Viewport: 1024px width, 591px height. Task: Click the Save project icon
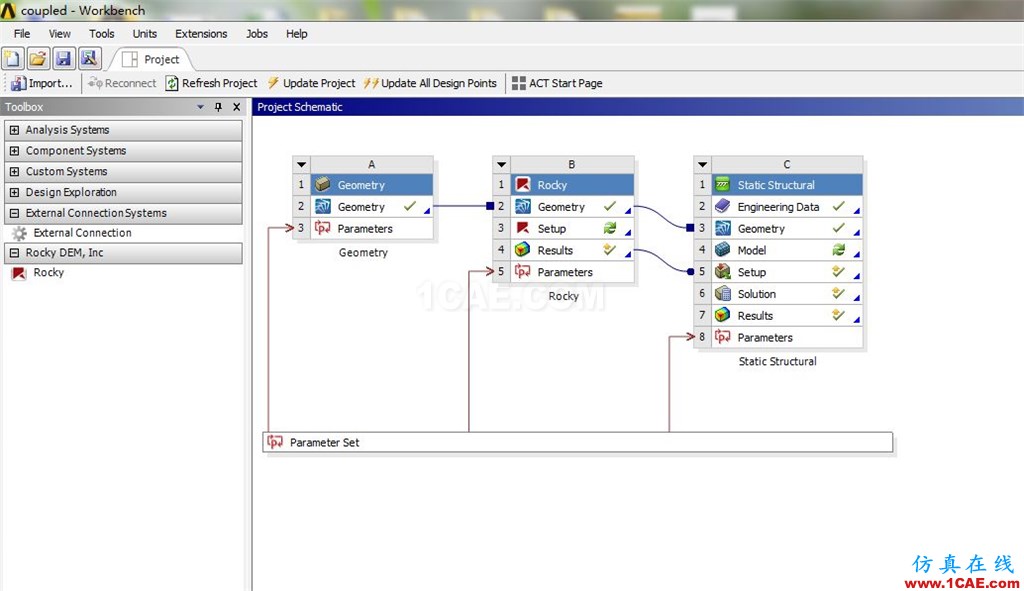63,59
